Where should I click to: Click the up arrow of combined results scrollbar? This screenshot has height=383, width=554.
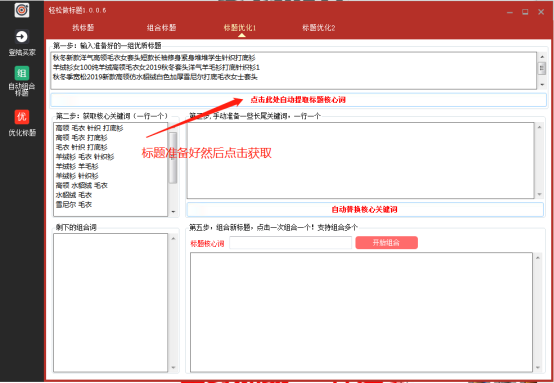538,258
